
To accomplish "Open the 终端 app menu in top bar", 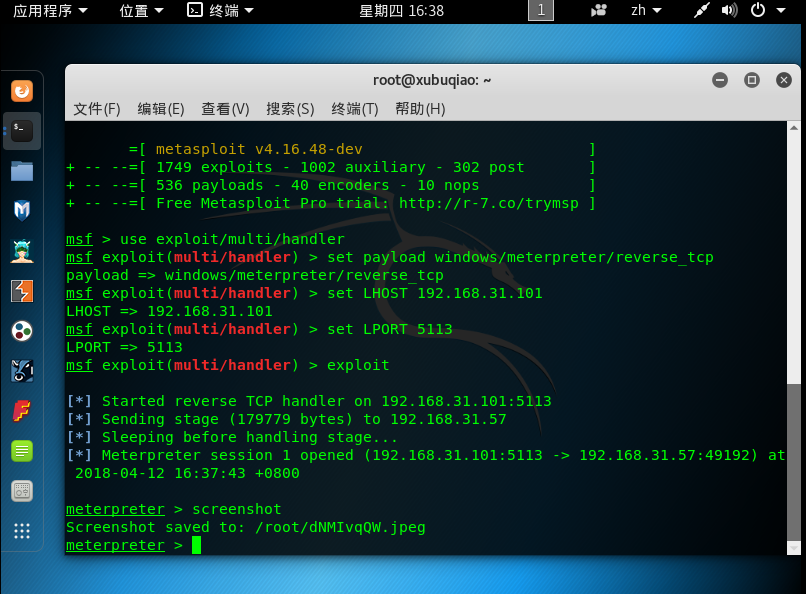I will click(221, 11).
